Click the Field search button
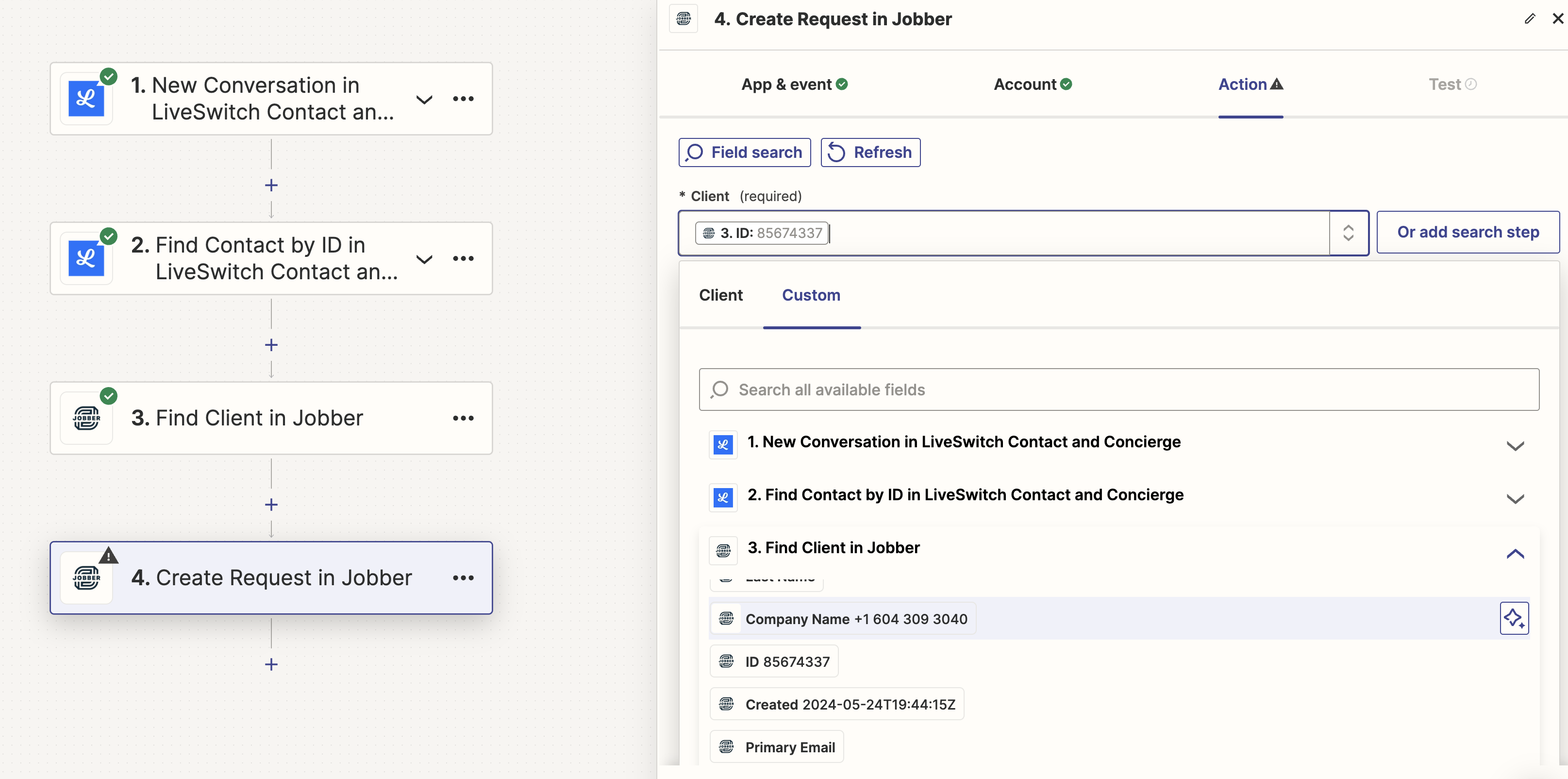The image size is (1568, 779). click(744, 152)
